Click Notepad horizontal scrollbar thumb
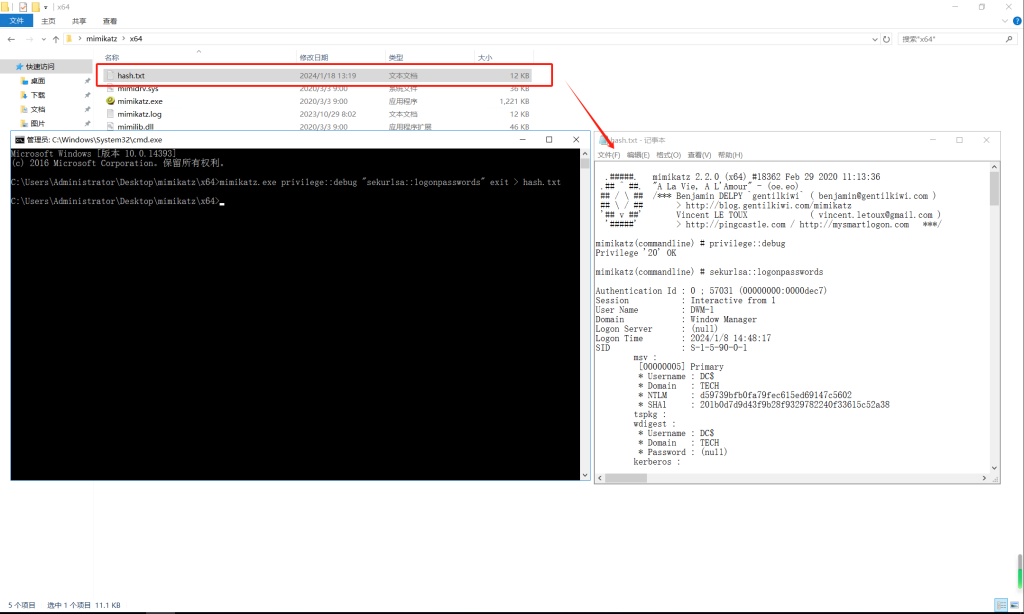The height and width of the screenshot is (614, 1024). 626,478
